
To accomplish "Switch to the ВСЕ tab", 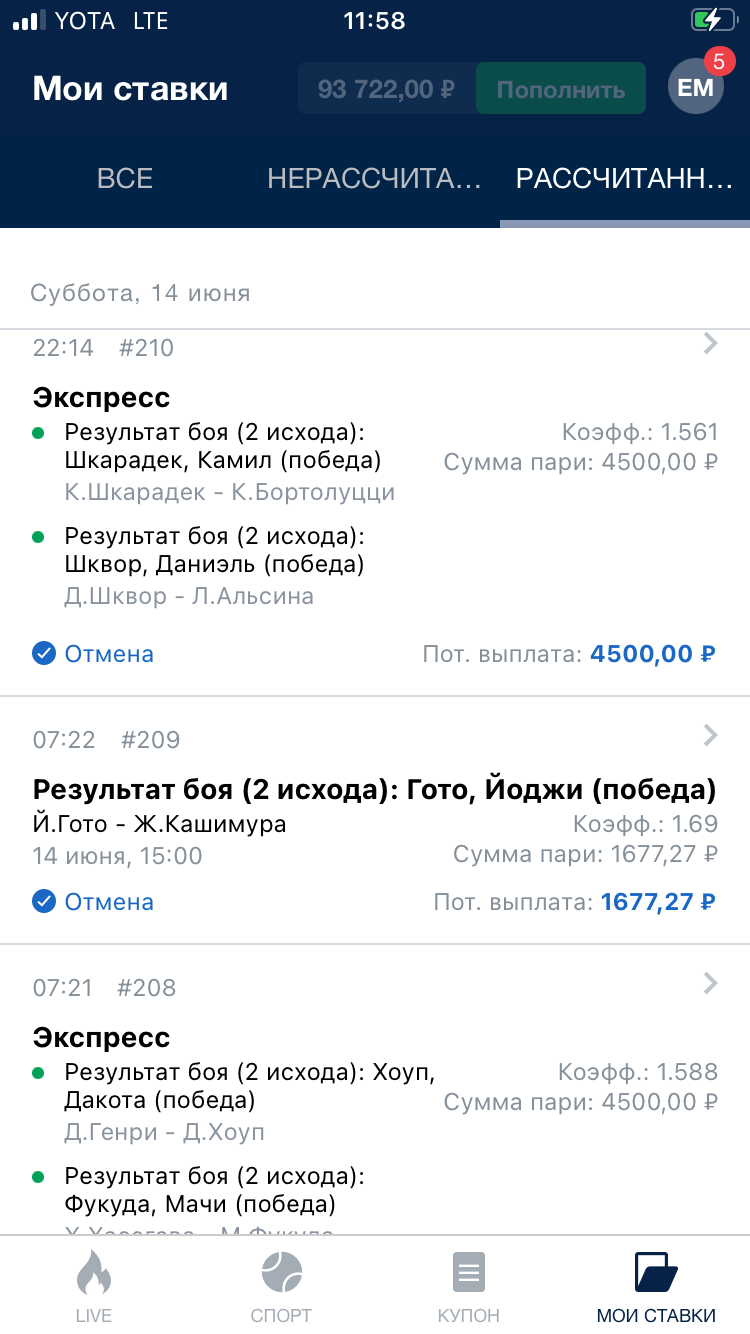I will pyautogui.click(x=125, y=179).
